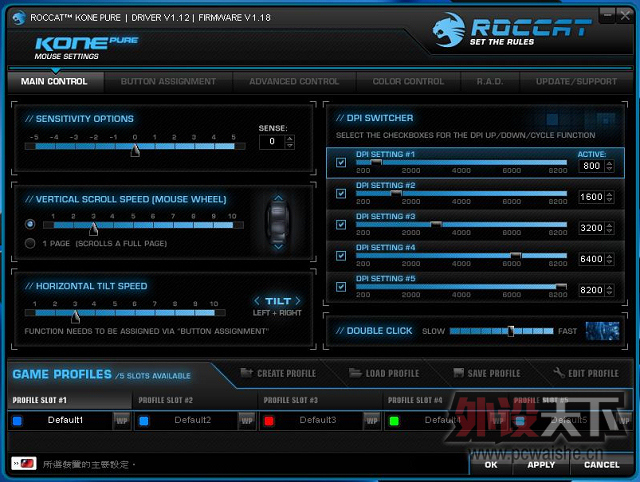The width and height of the screenshot is (640, 482).
Task: Select Profile Slot #2 header
Action: coord(195,400)
